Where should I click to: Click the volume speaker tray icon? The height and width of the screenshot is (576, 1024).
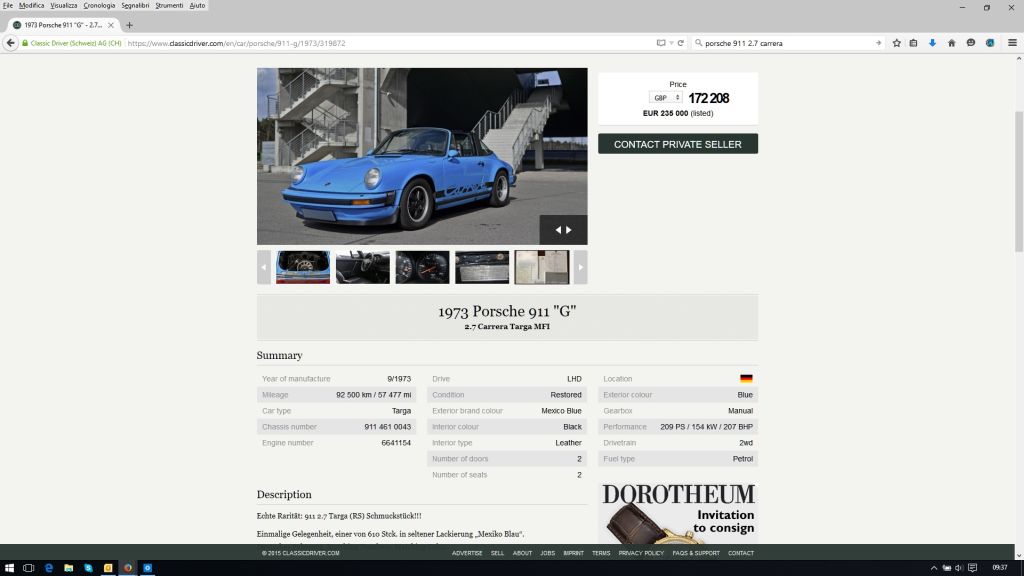click(959, 568)
